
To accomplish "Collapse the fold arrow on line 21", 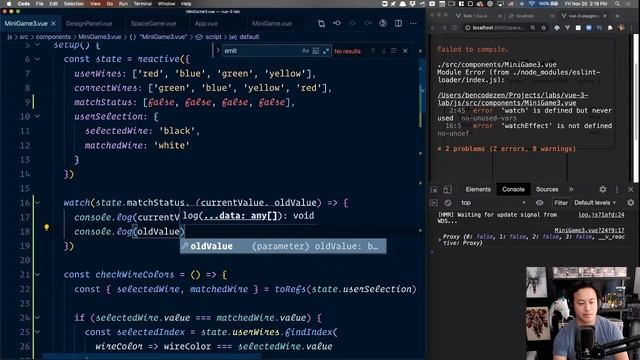I will click(x=38, y=275).
